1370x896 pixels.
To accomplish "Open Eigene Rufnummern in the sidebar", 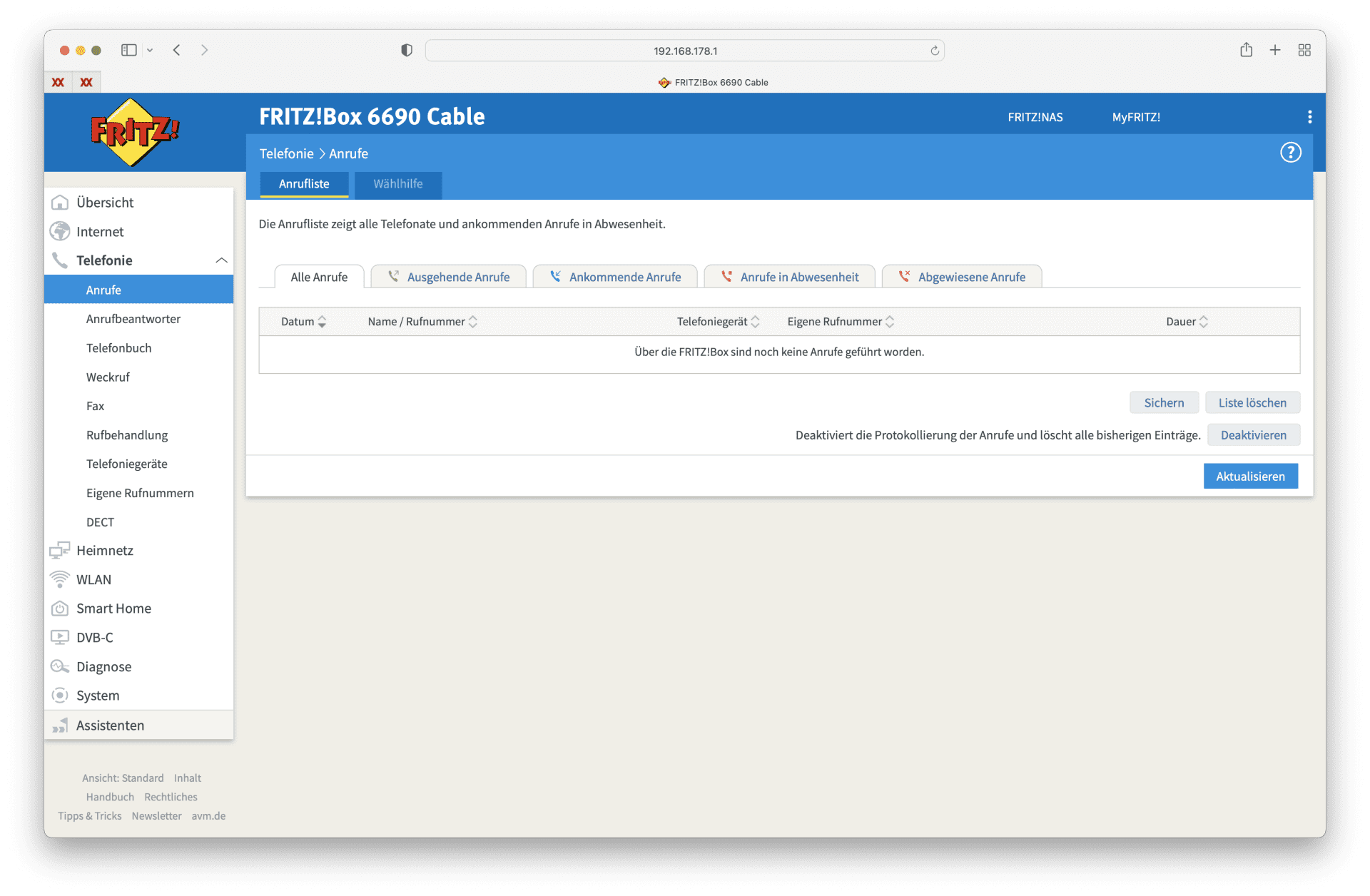I will [x=139, y=493].
